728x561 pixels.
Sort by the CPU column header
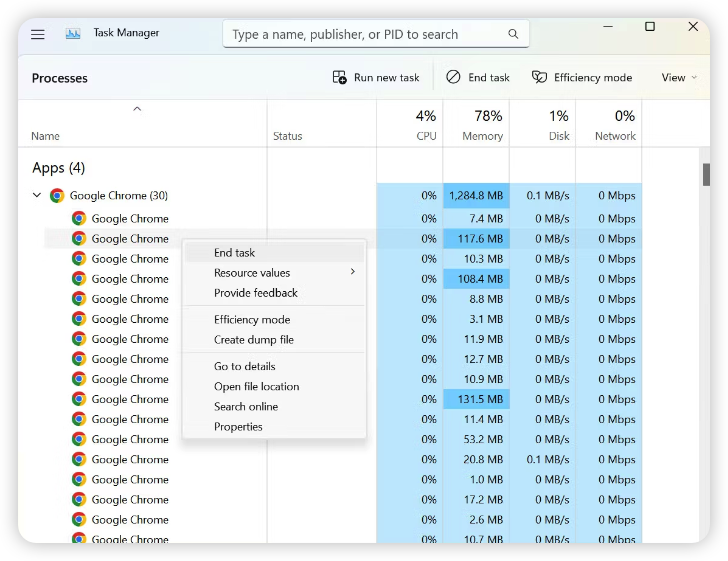click(426, 136)
